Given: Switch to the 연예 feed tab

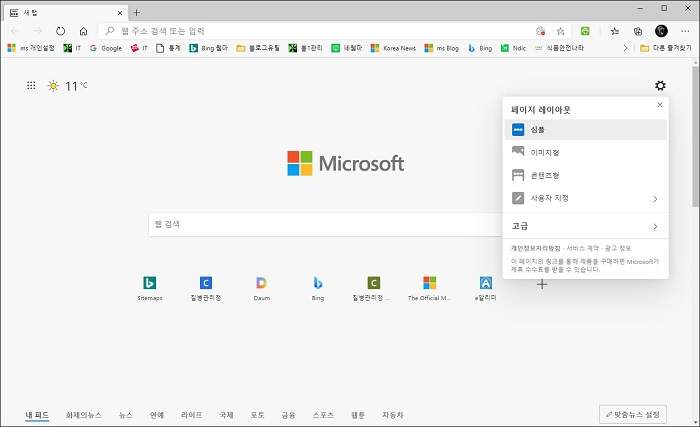Looking at the screenshot, I should 157,415.
